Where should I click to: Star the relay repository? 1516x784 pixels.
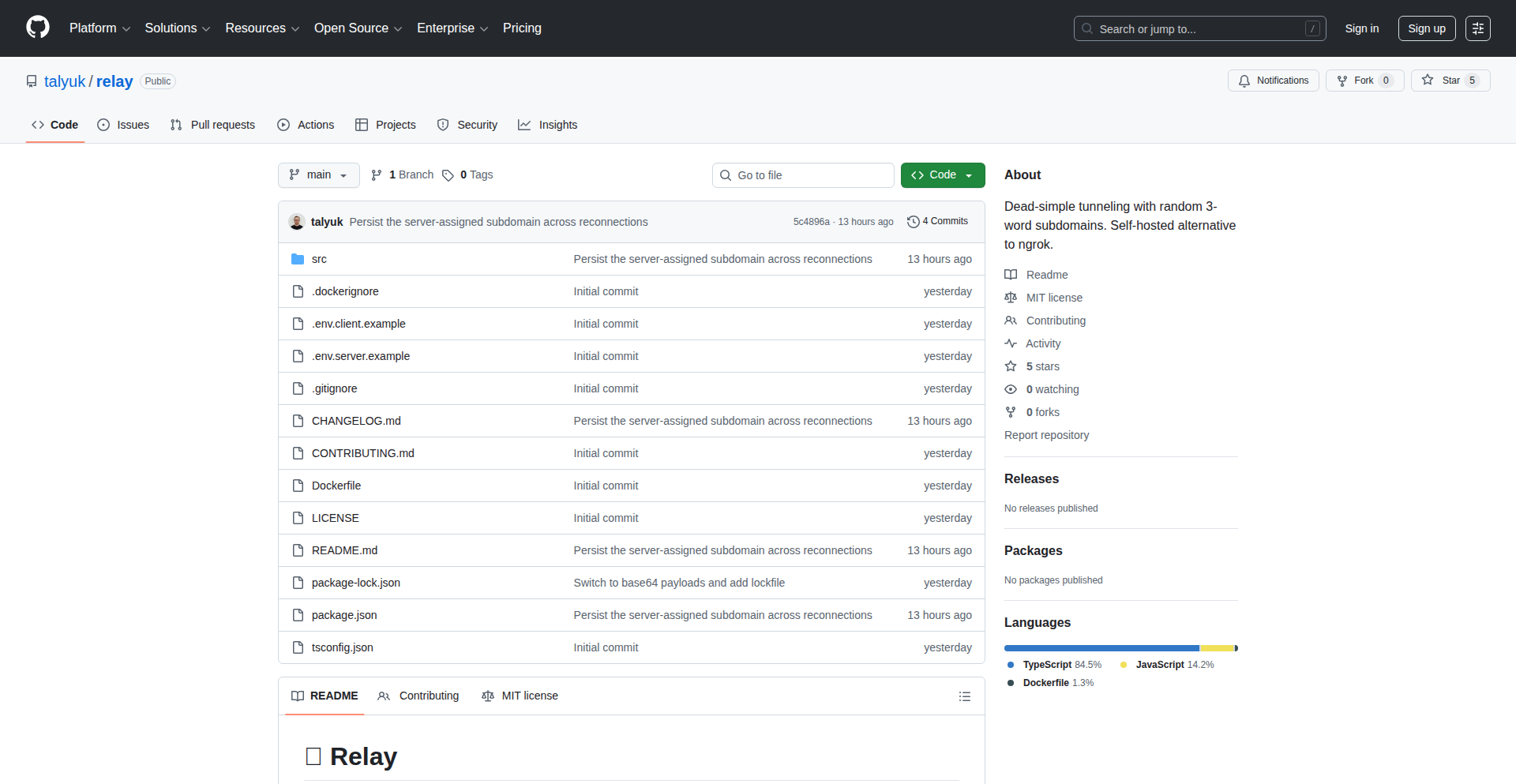[1450, 80]
